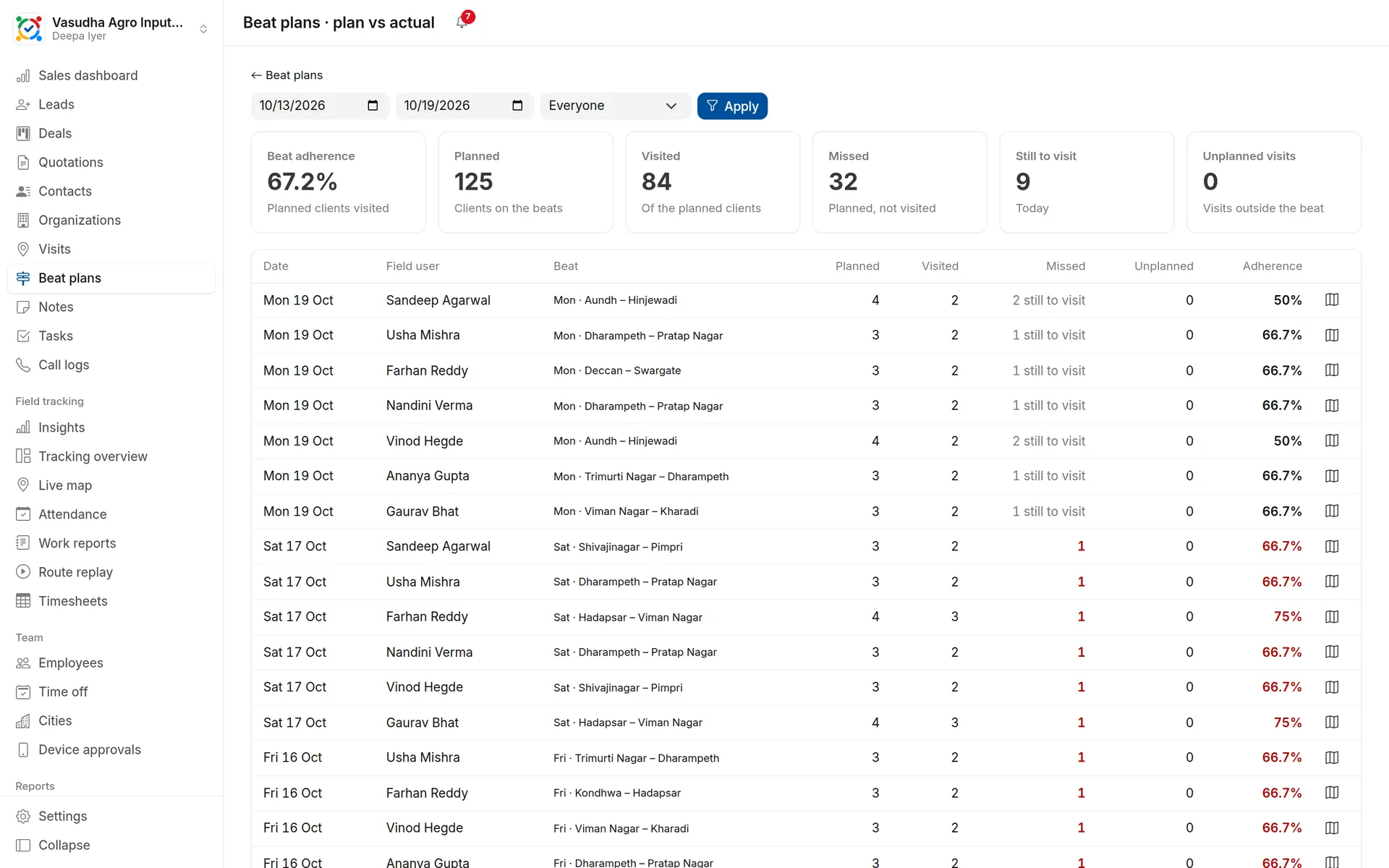Open Live map in sidebar

click(x=111, y=485)
